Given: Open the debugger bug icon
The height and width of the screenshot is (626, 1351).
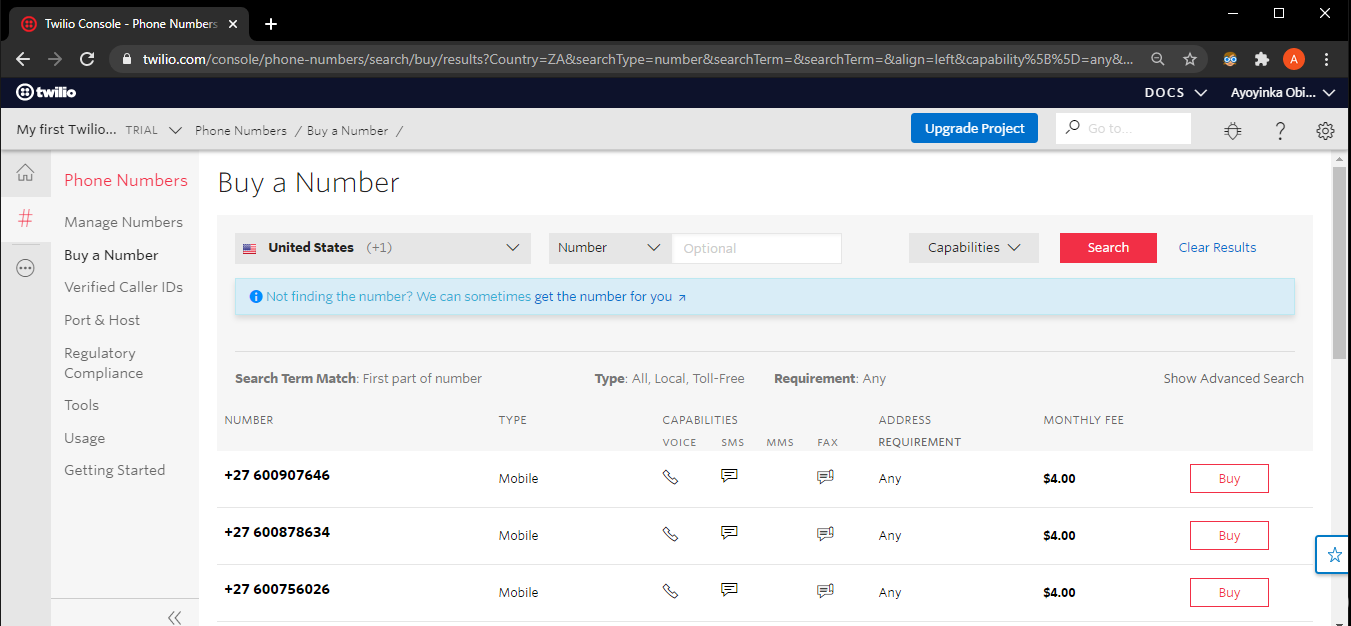Looking at the screenshot, I should 1234,131.
